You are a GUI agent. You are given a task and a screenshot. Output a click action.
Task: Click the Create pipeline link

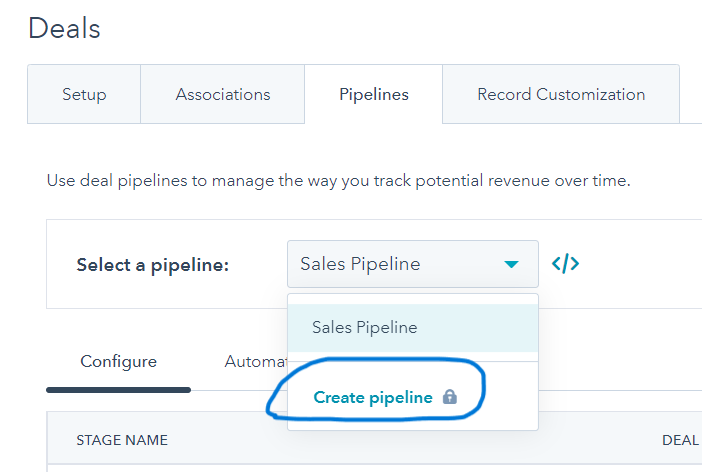(373, 397)
